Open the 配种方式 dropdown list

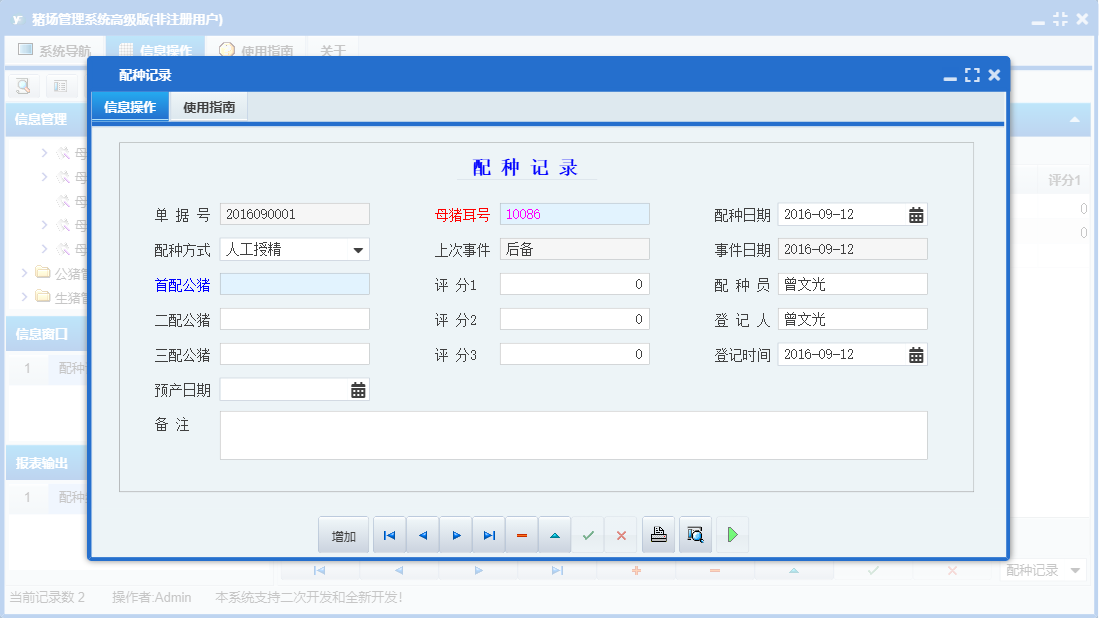tap(358, 250)
